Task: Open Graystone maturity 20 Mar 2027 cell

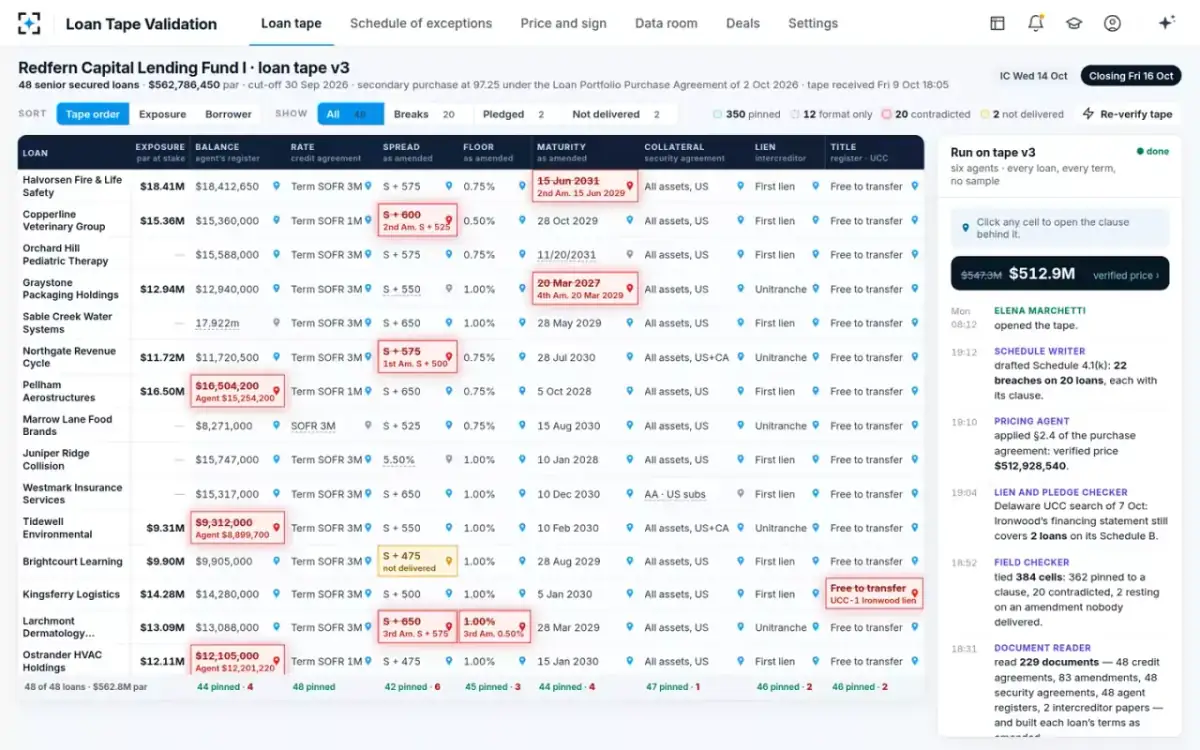Action: click(x=585, y=289)
